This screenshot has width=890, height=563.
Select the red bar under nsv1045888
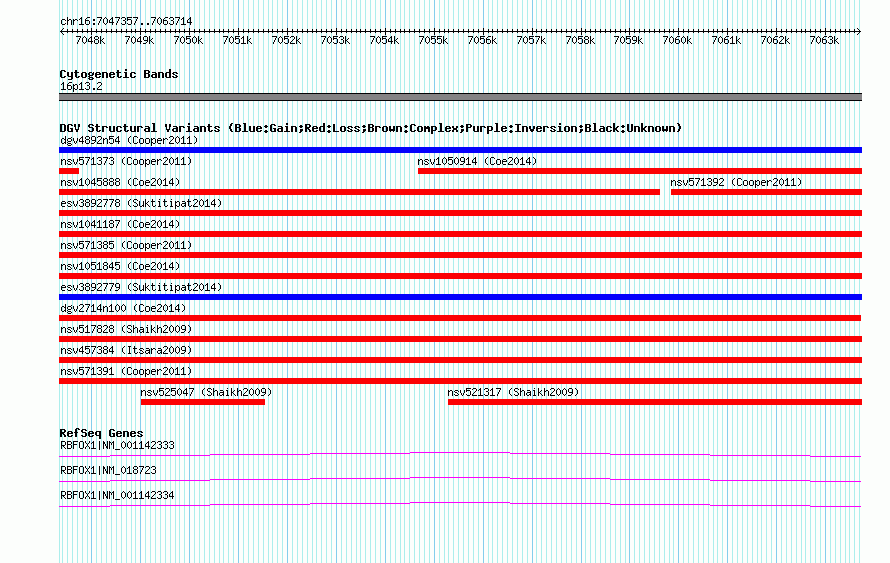[359, 192]
